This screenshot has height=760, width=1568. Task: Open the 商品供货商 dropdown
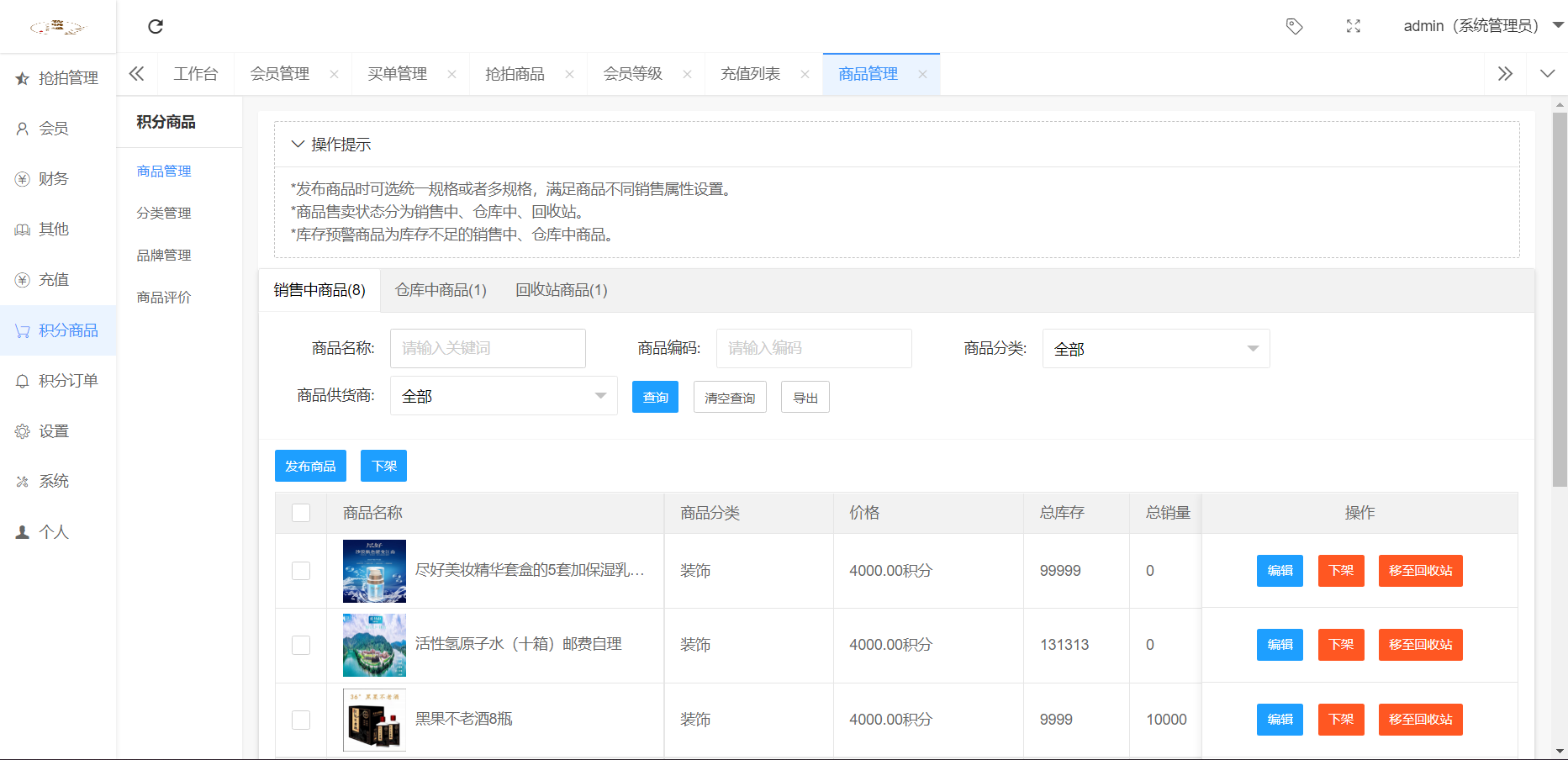504,396
